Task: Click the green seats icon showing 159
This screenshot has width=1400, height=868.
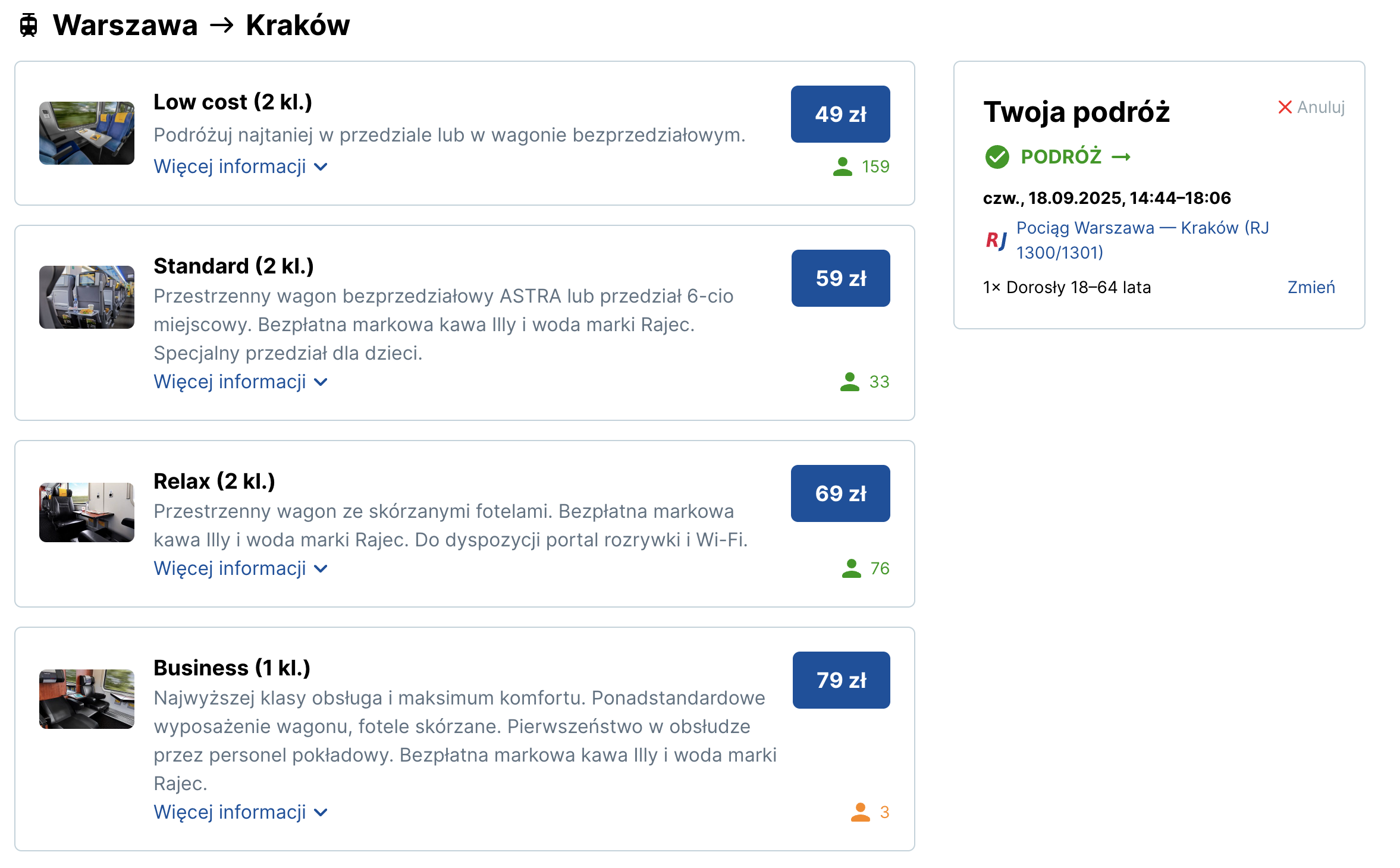Action: 842,166
